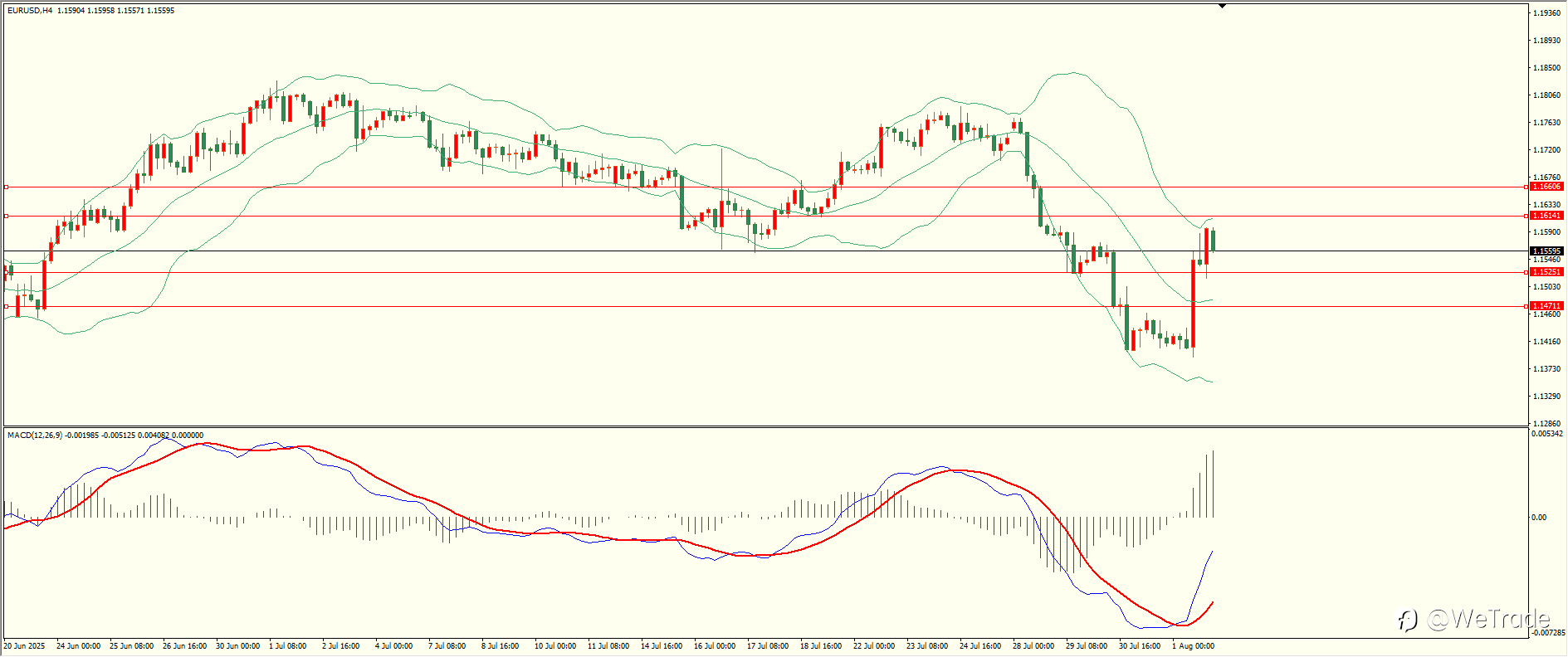Click the black current price label 1.15595
Image resolution: width=1568 pixels, height=657 pixels.
click(x=1547, y=251)
